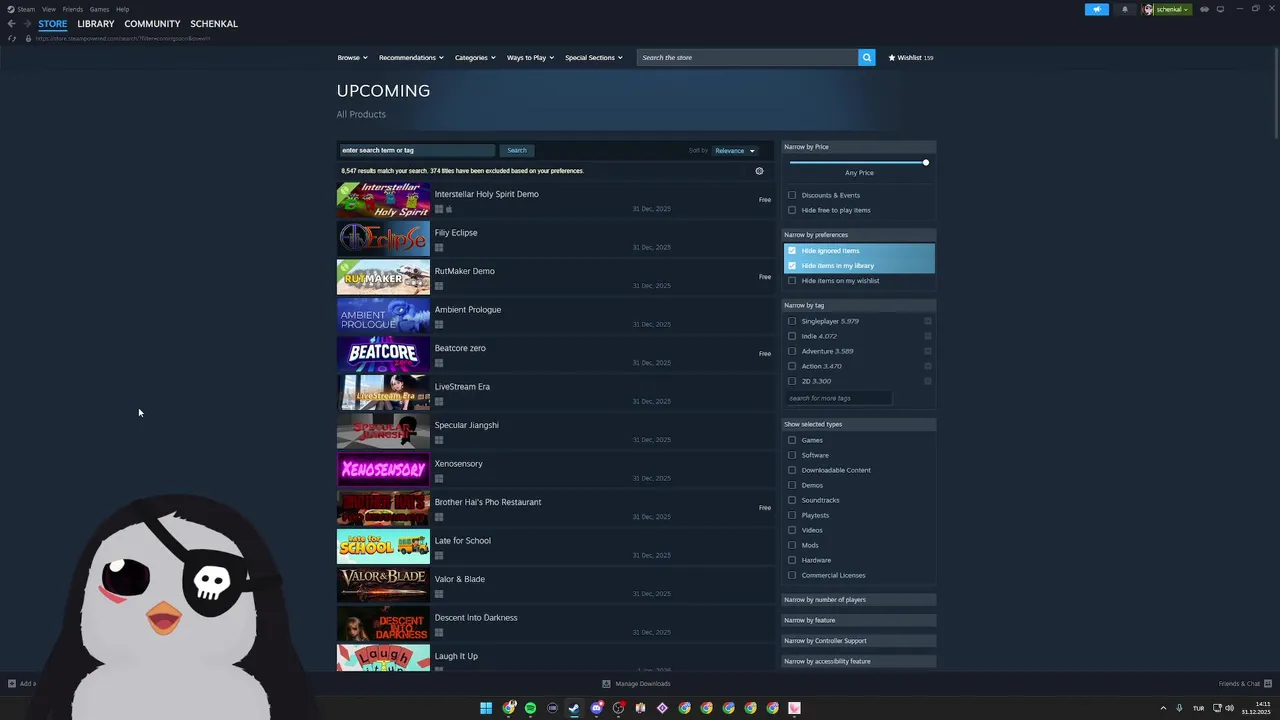Expand Narrow by Controller Support
This screenshot has width=1280, height=720.
click(859, 641)
